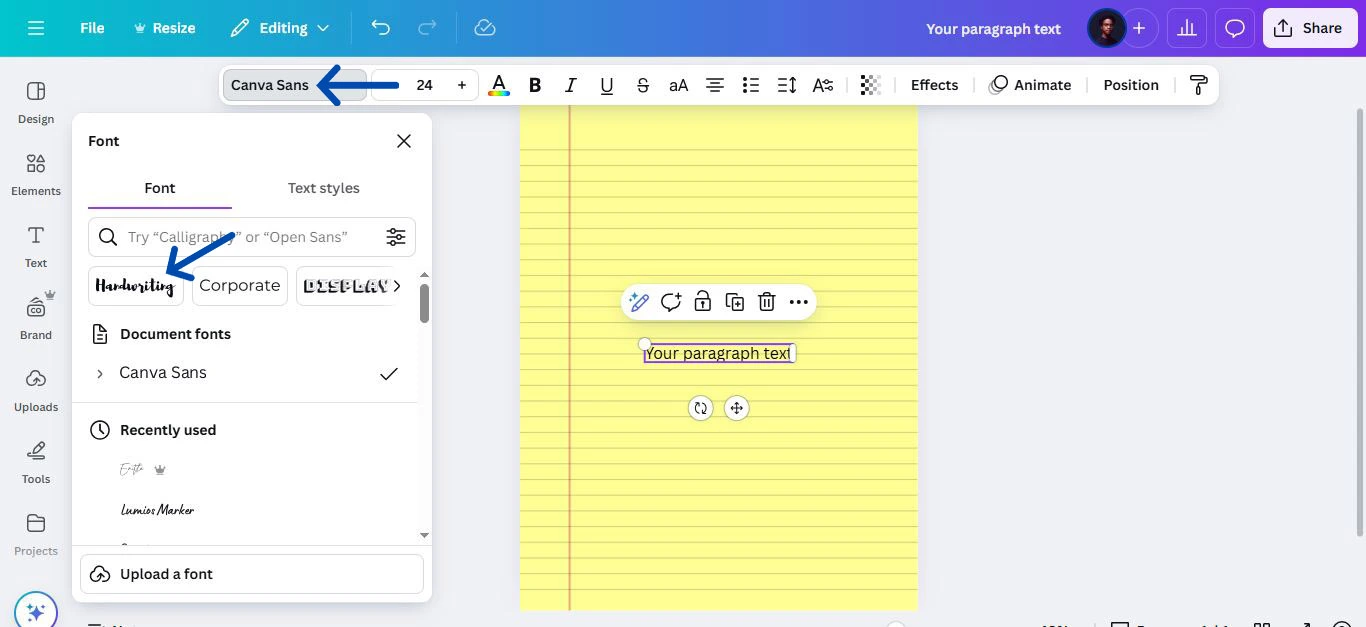Open the Elements sidebar panel
Screen dimensions: 1366x627
(x=36, y=174)
